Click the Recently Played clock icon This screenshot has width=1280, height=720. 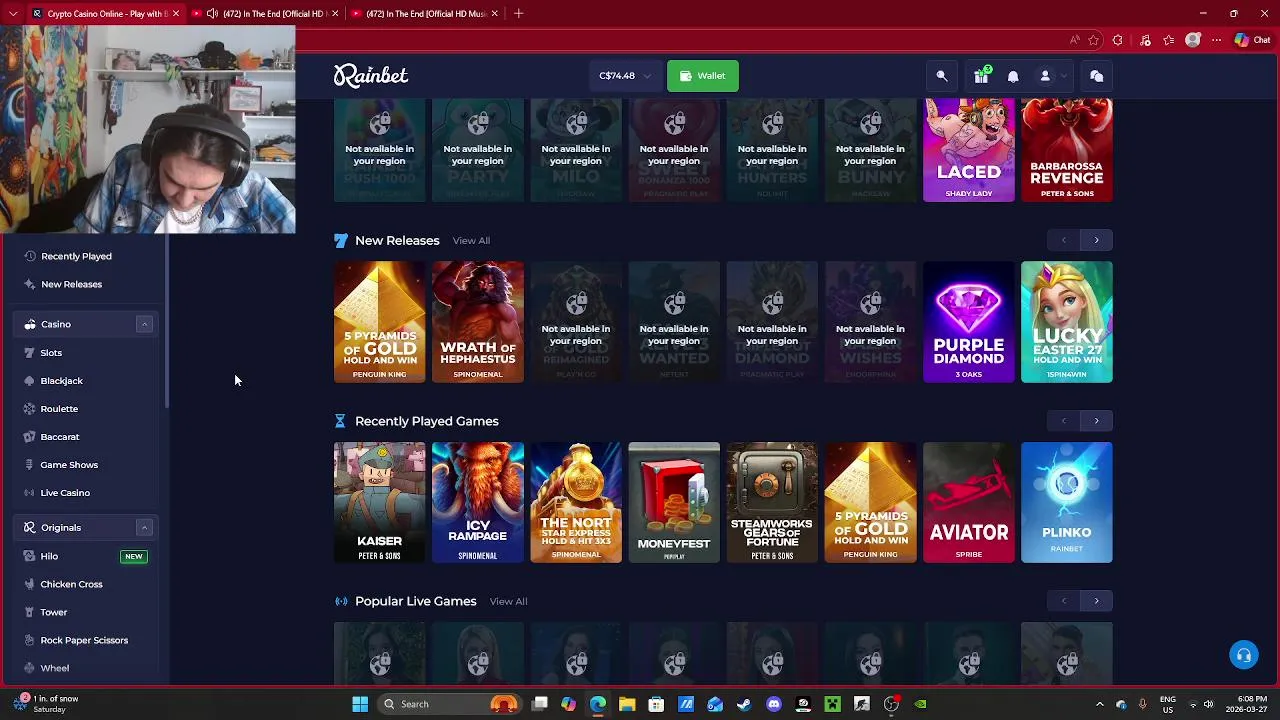pyautogui.click(x=30, y=256)
